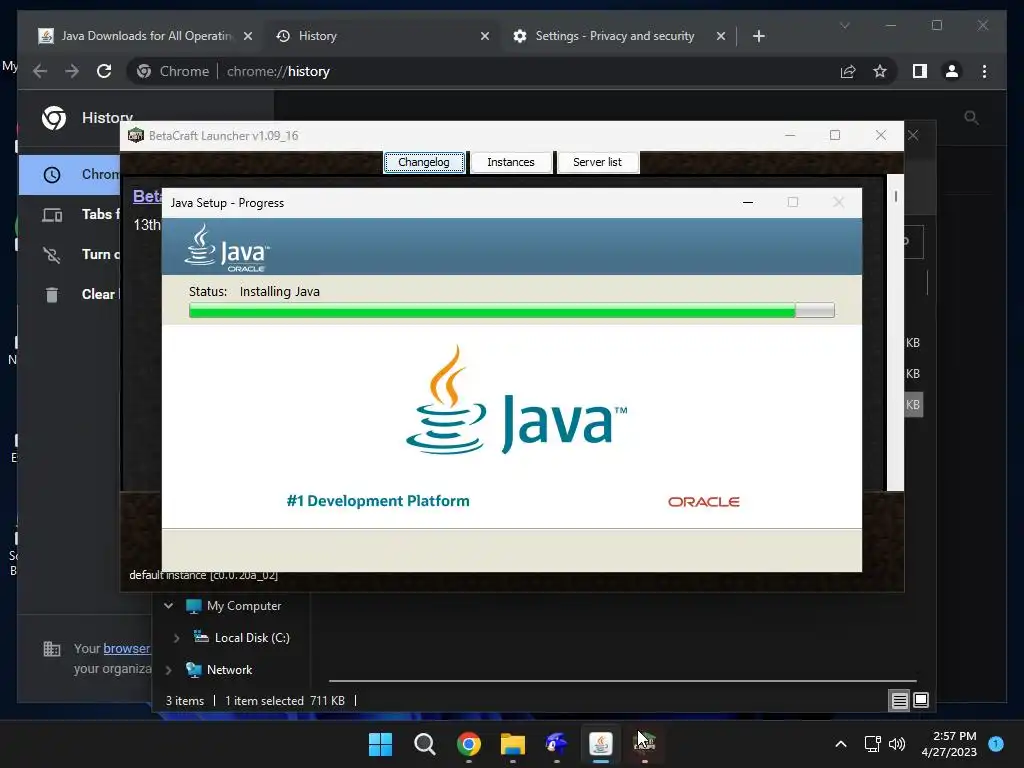
Task: Show hidden system tray icons
Action: coord(841,744)
